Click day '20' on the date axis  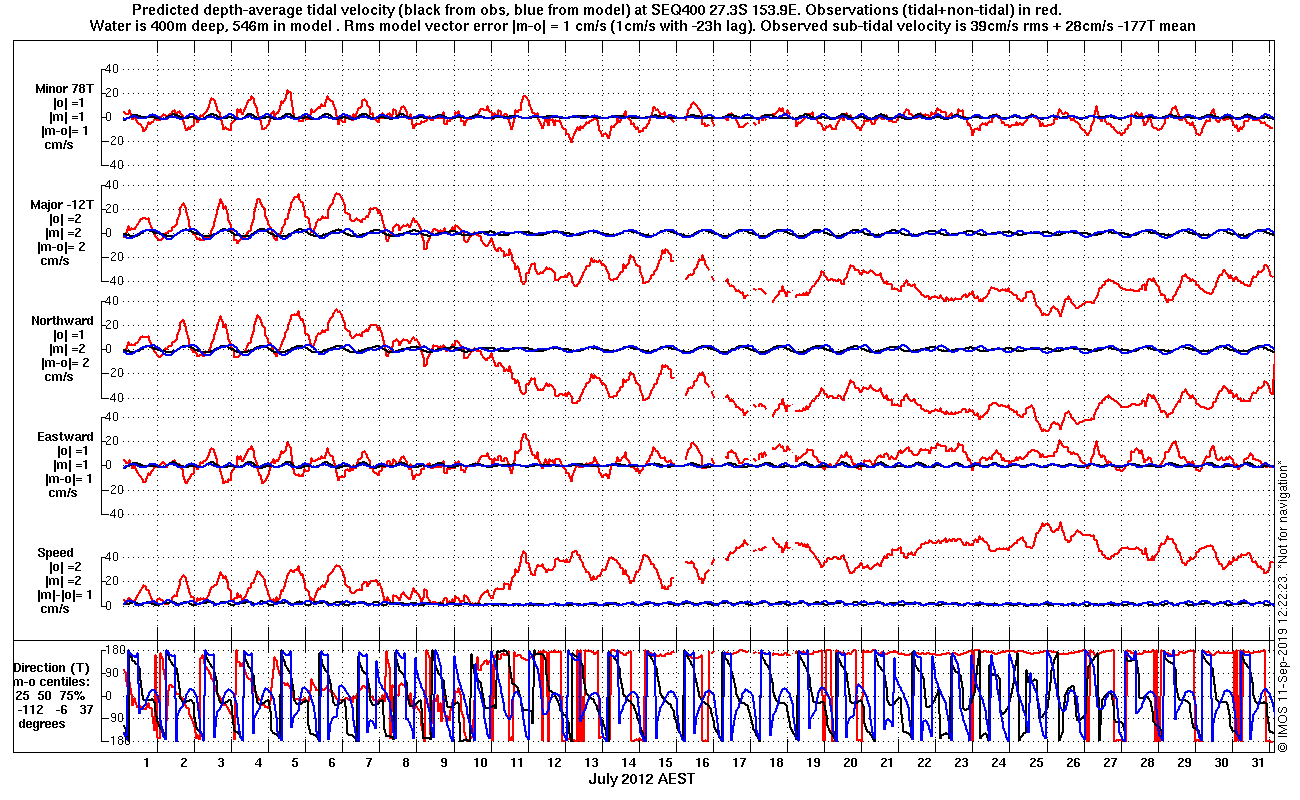pyautogui.click(x=850, y=763)
